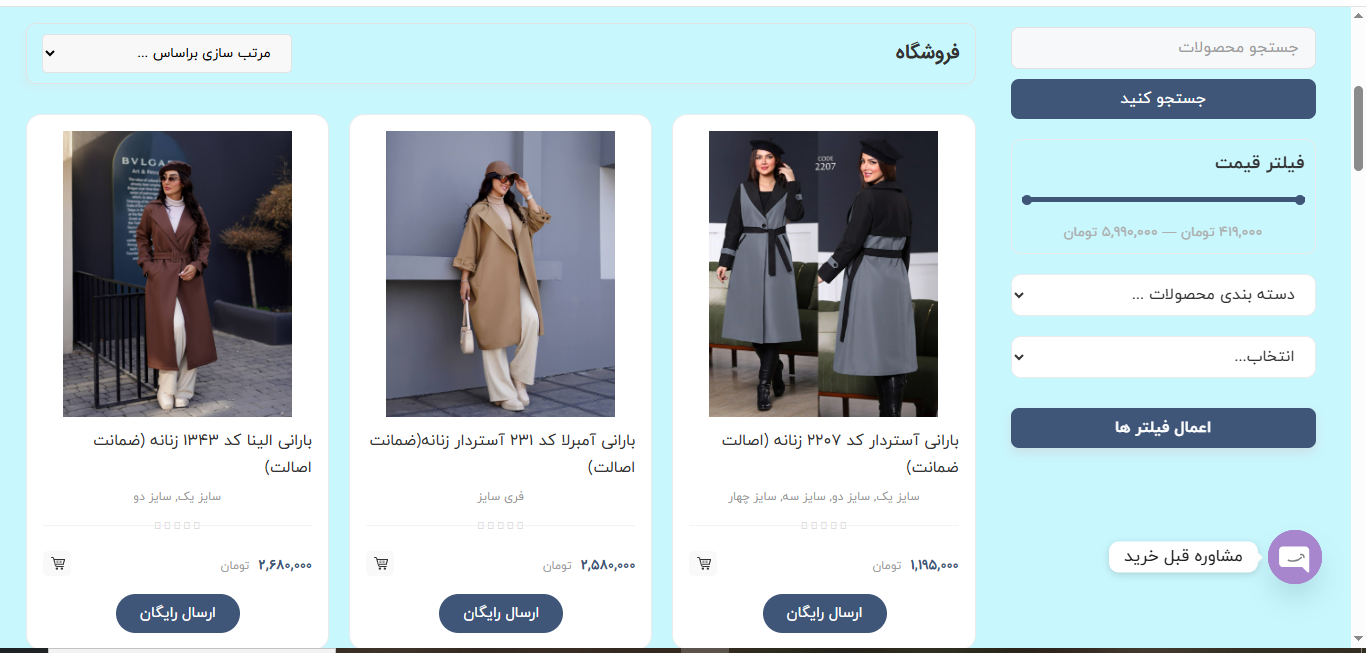Screen dimensions: 1366x653
Task: Click the left handle of price slider
Action: point(1027,200)
